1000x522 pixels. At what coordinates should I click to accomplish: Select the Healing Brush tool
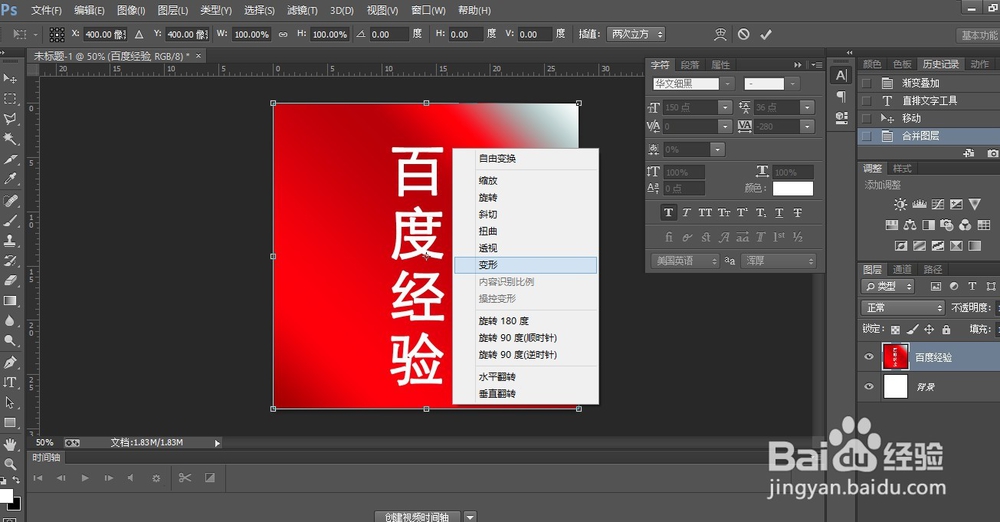[x=10, y=201]
